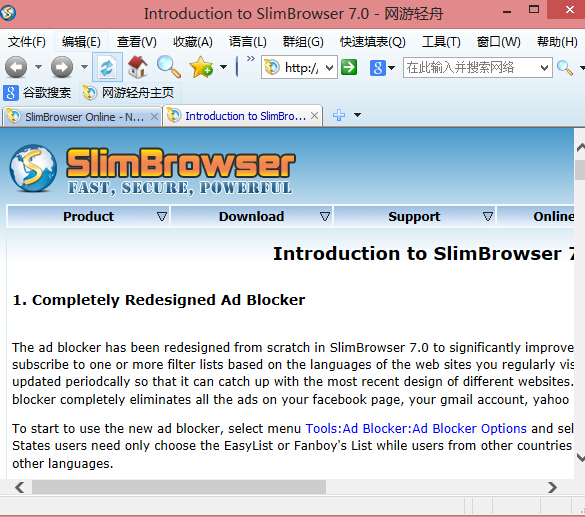Image resolution: width=585 pixels, height=517 pixels.
Task: Open the Download navigation menu
Action: click(251, 216)
